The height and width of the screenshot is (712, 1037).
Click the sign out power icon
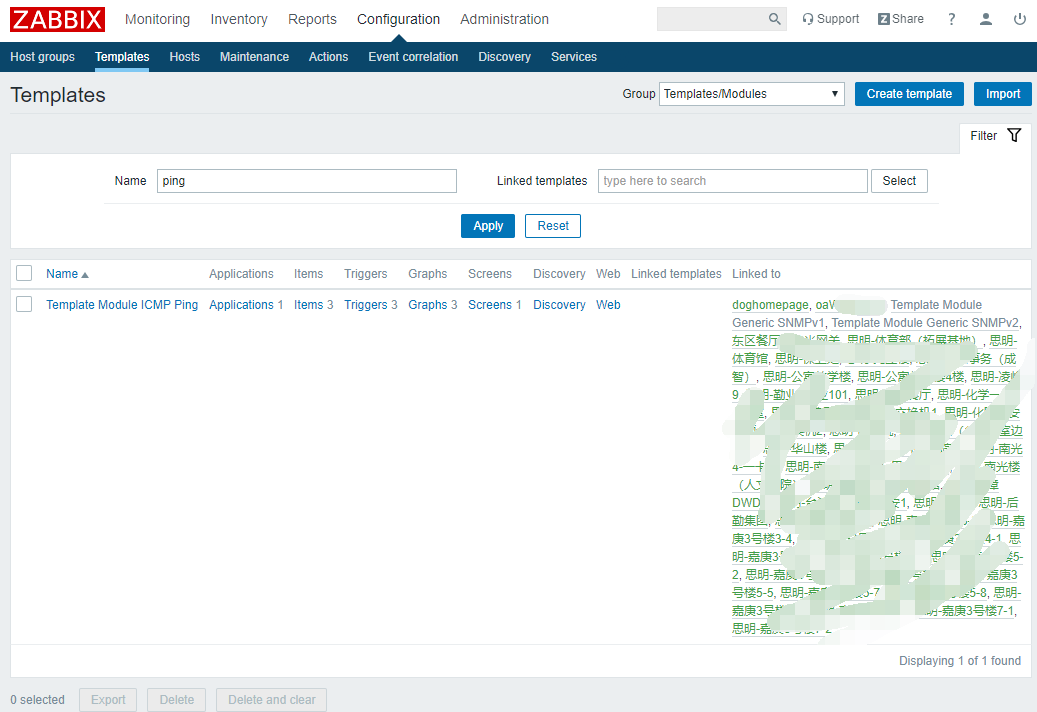1020,19
